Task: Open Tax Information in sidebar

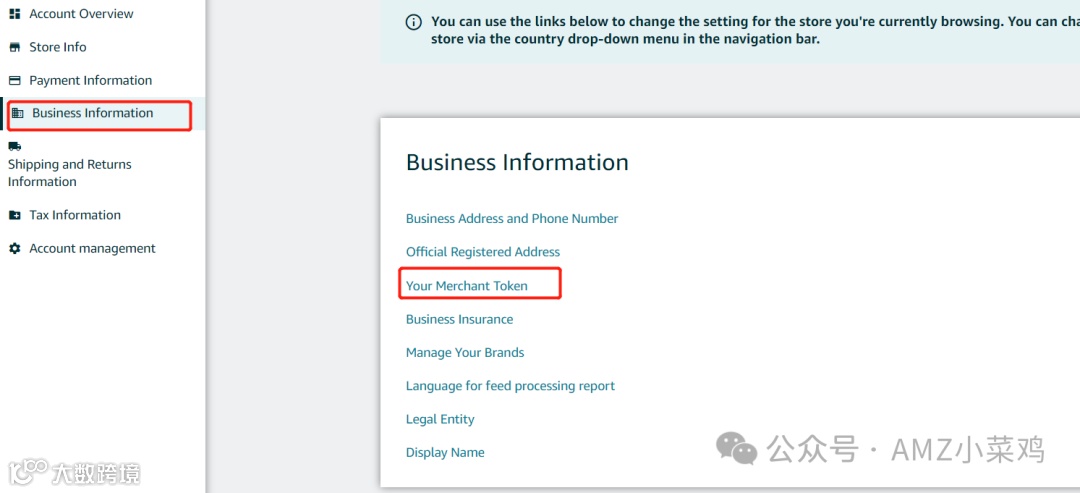Action: point(74,216)
